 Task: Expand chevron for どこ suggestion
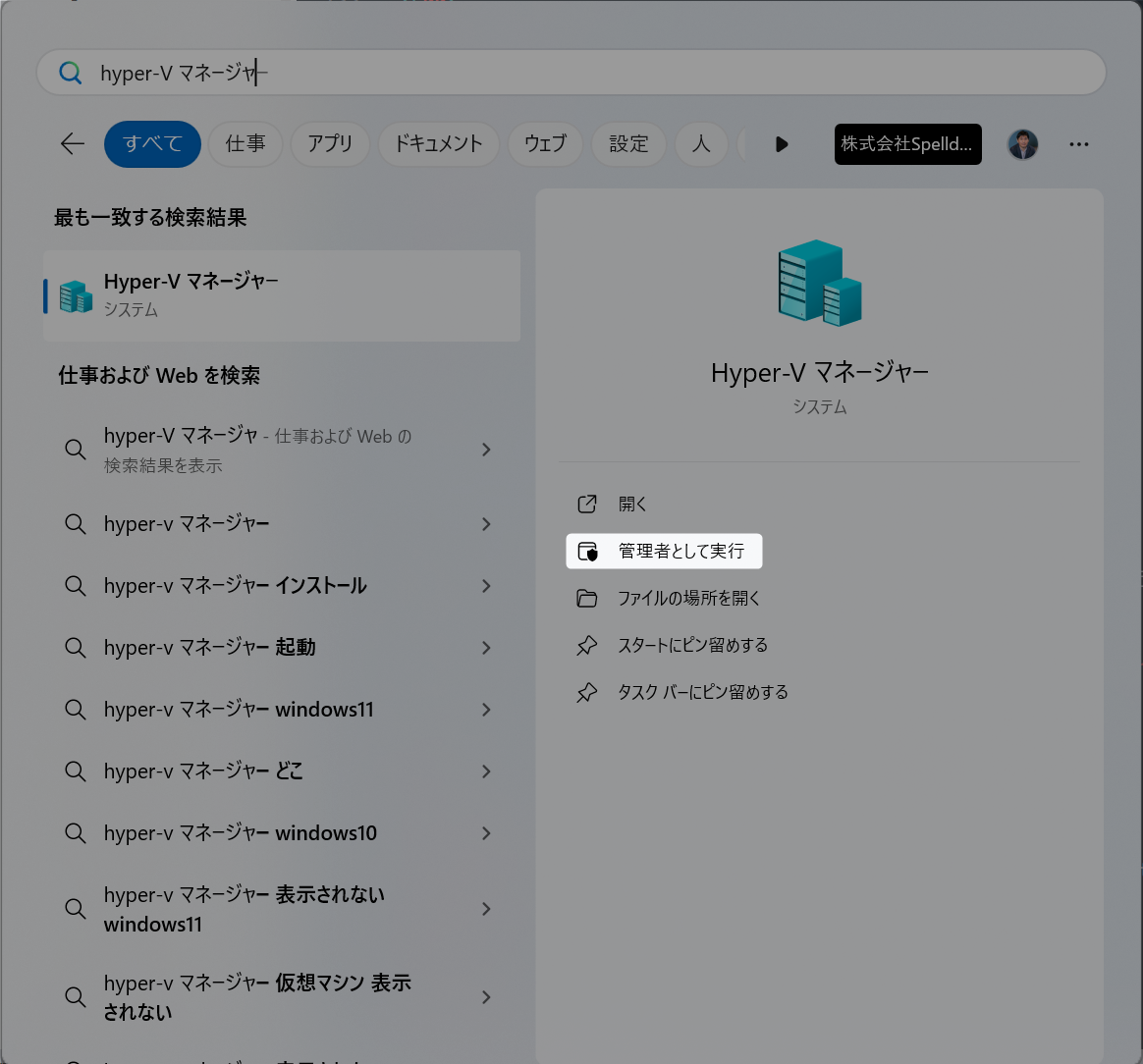tap(486, 771)
